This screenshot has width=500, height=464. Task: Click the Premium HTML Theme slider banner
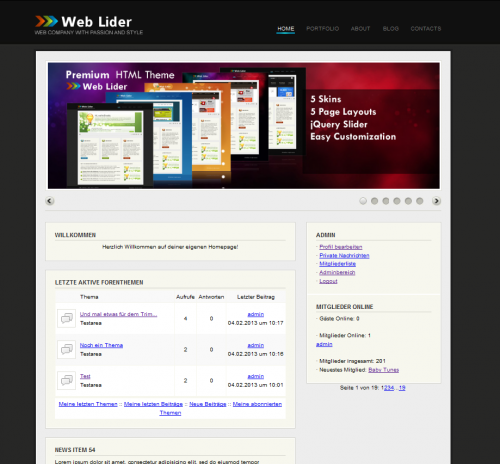244,126
